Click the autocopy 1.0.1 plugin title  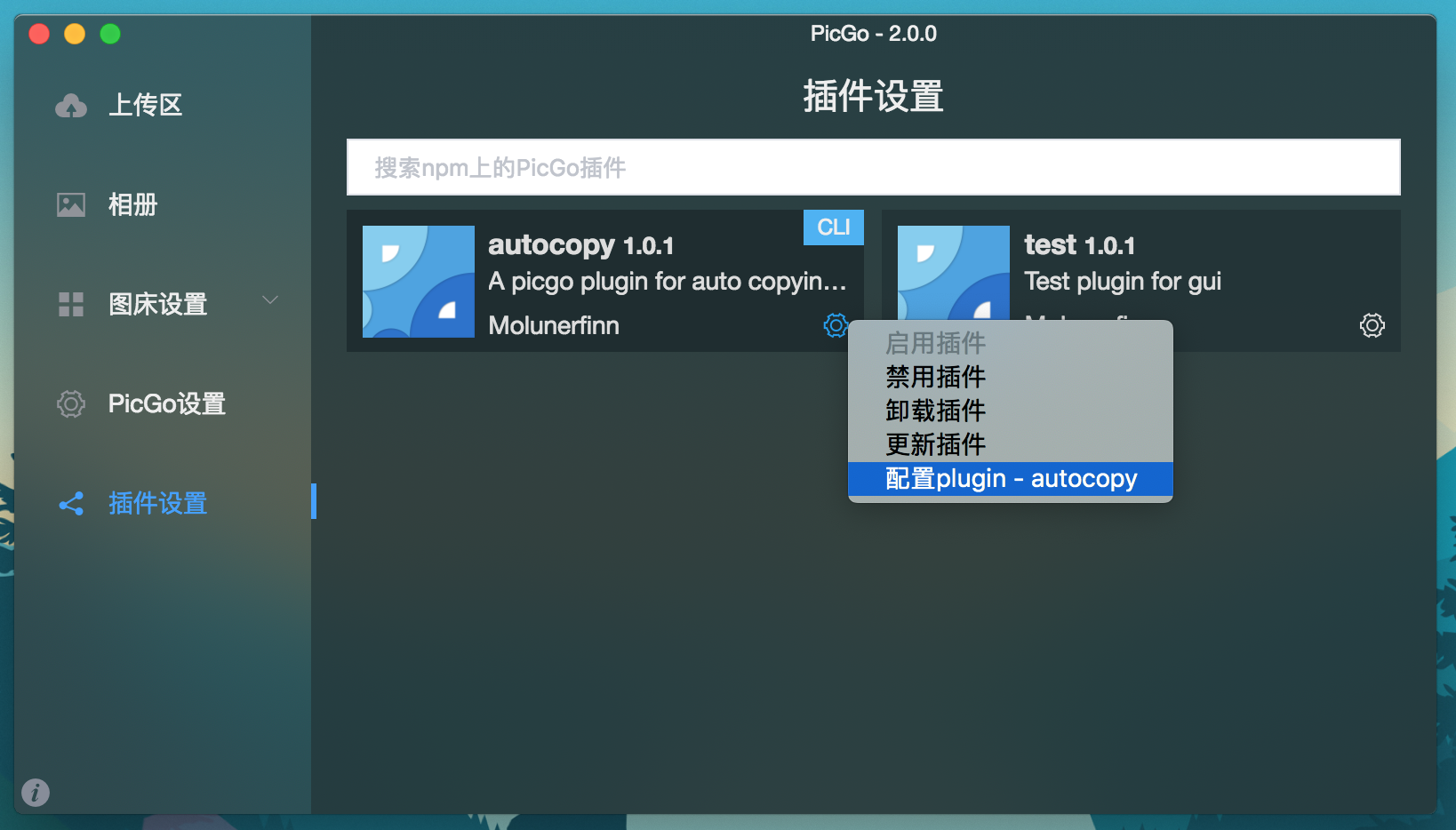point(580,245)
